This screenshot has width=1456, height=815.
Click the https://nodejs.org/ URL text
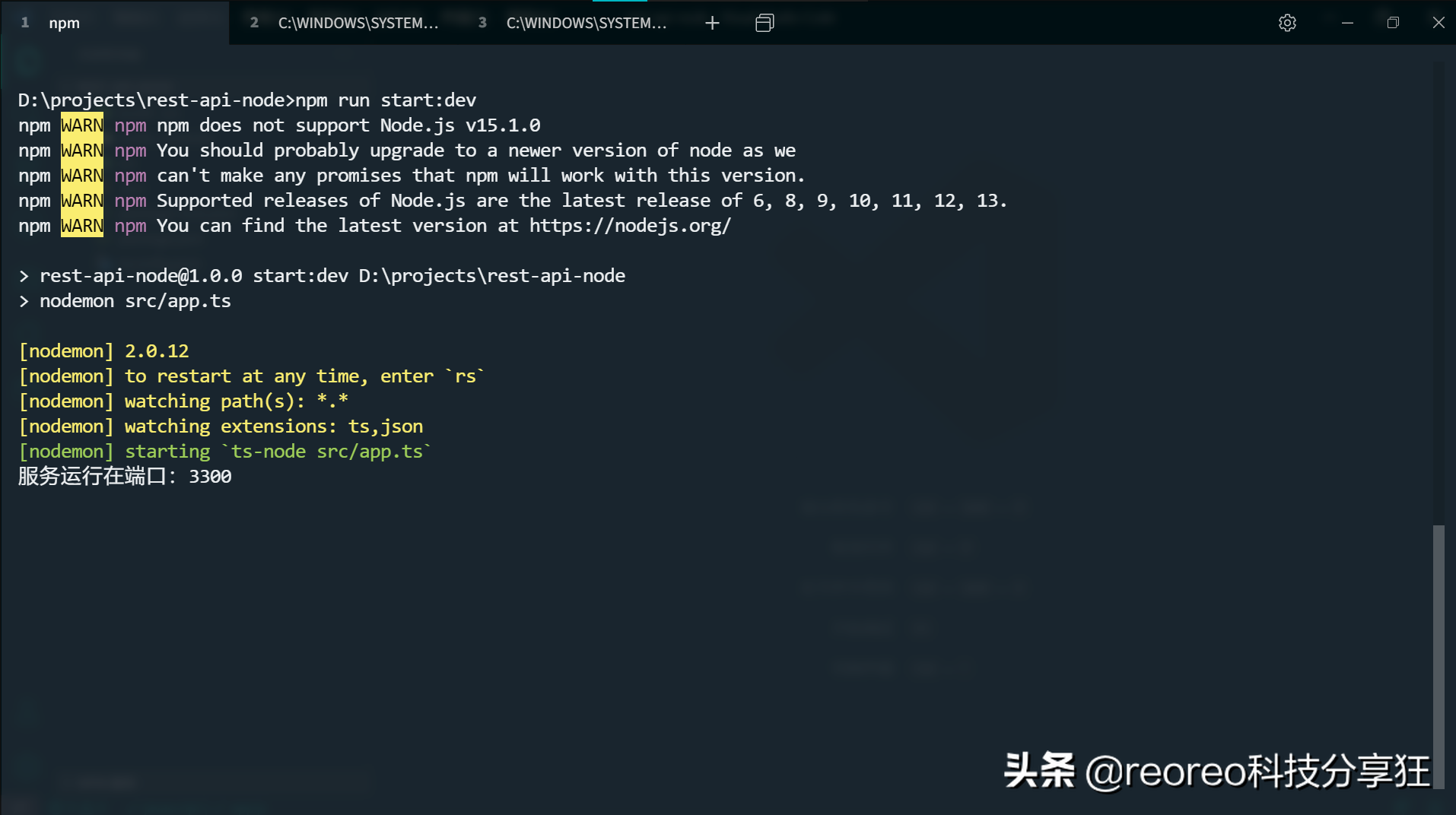click(630, 226)
